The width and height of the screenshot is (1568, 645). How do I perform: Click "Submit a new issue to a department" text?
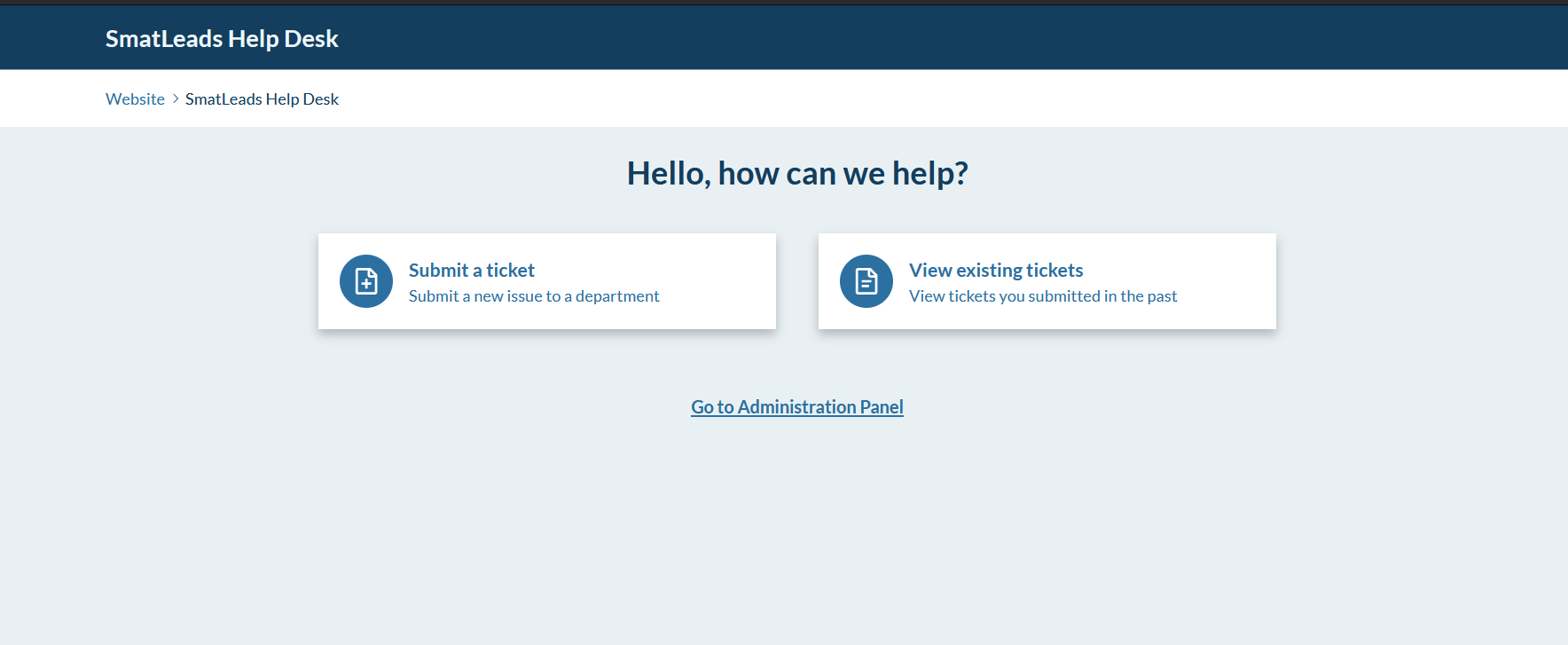pyautogui.click(x=534, y=296)
